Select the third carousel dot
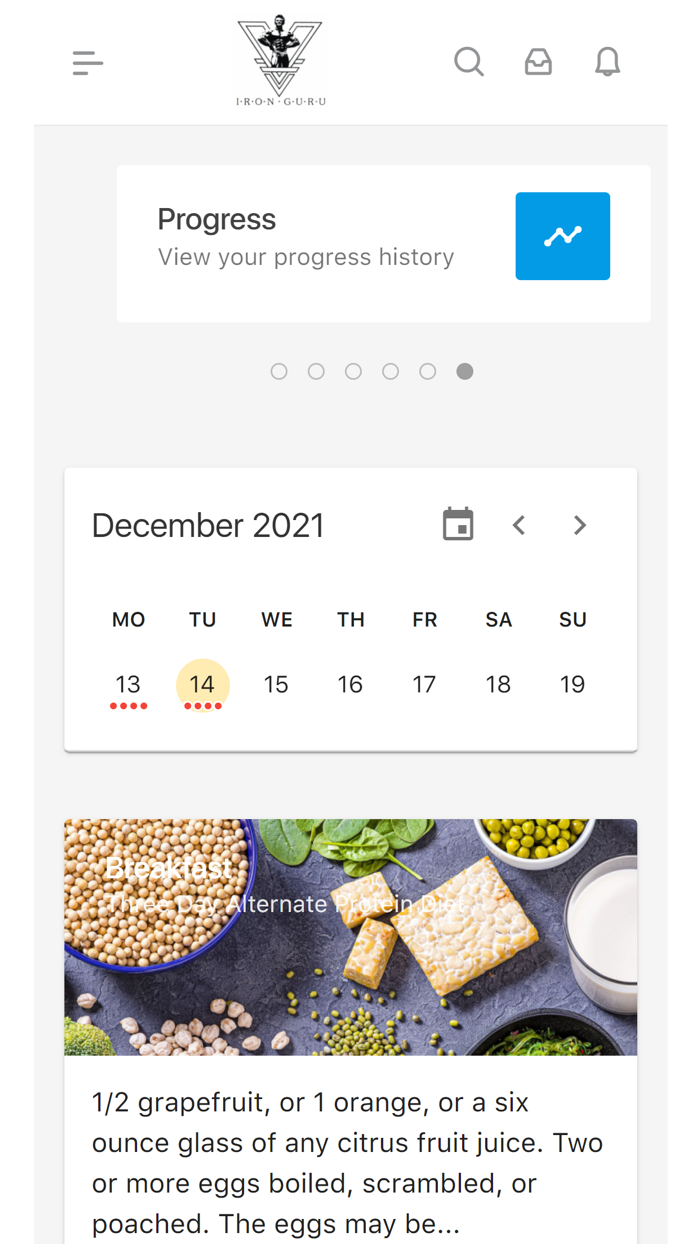This screenshot has width=700, height=1244. [x=353, y=371]
